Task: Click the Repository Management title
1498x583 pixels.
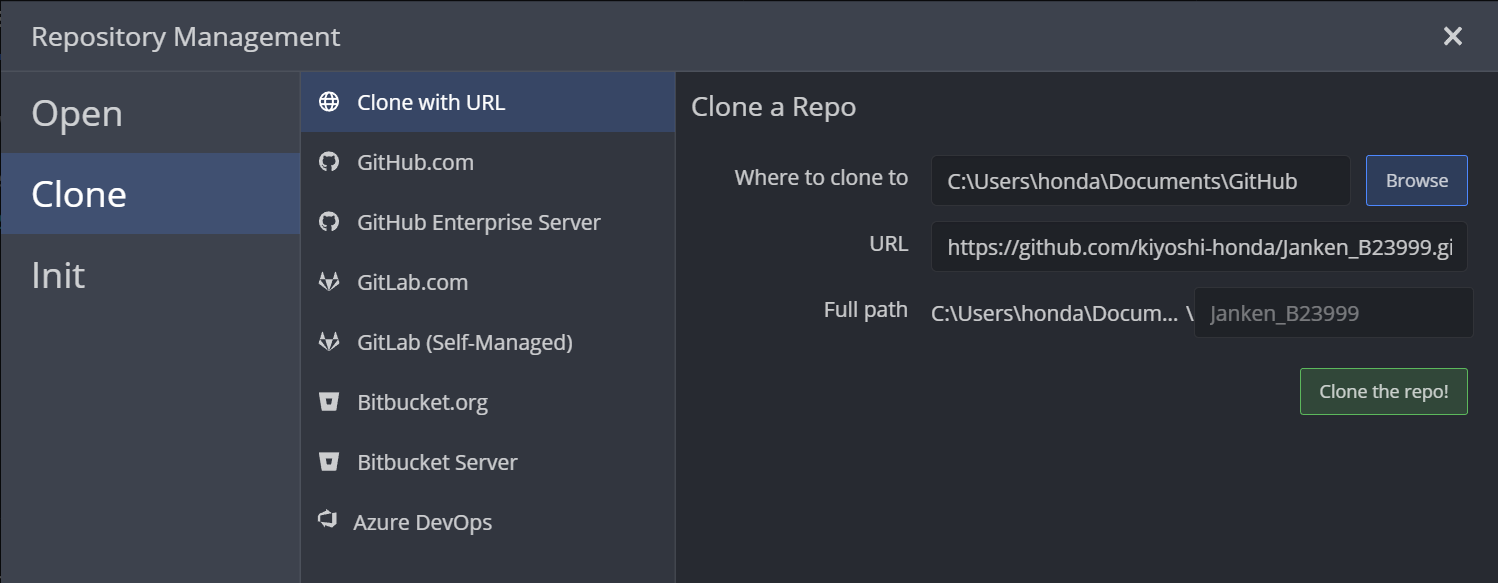Action: [186, 37]
